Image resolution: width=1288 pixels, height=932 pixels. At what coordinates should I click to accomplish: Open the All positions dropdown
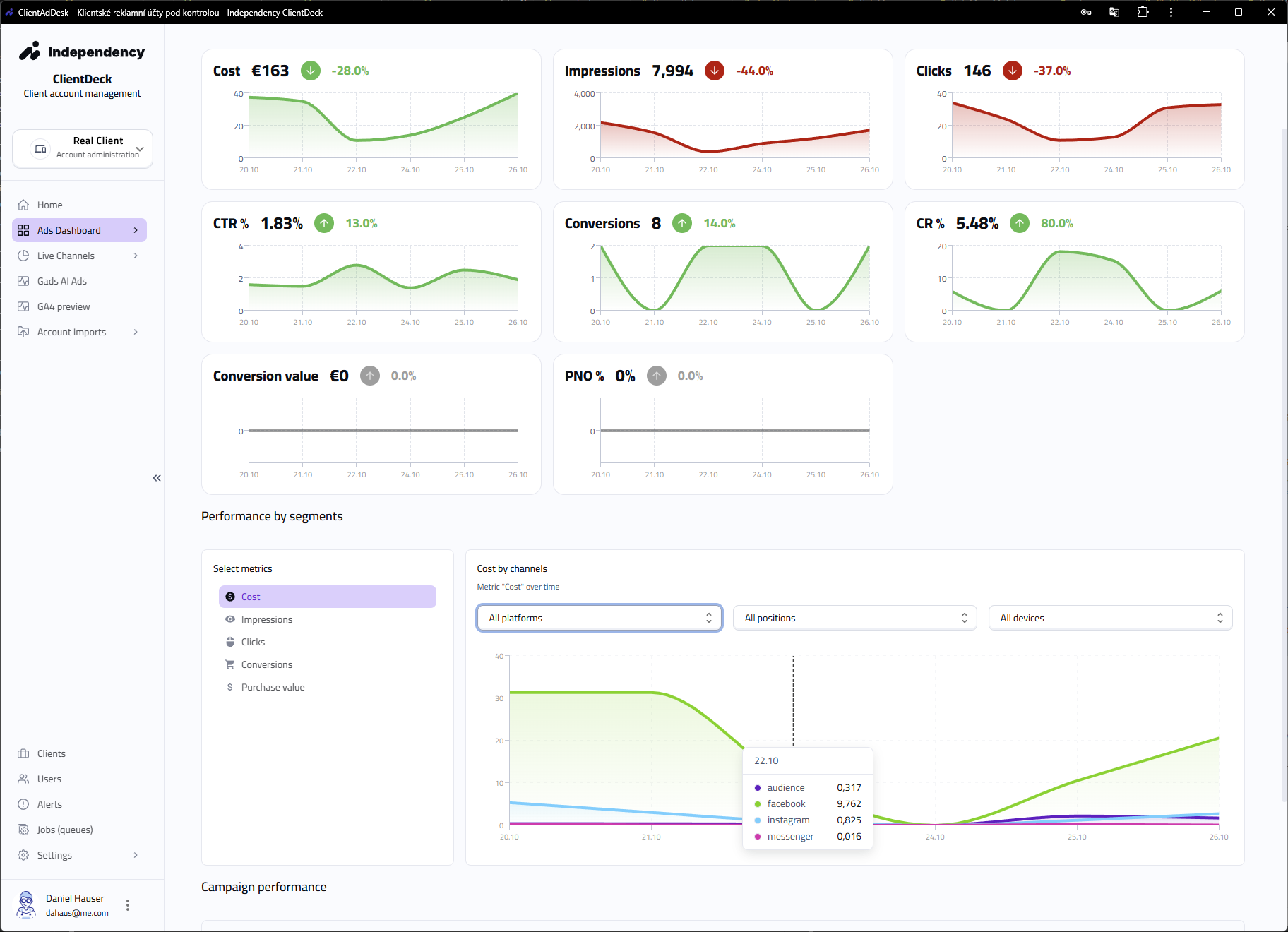pos(854,618)
